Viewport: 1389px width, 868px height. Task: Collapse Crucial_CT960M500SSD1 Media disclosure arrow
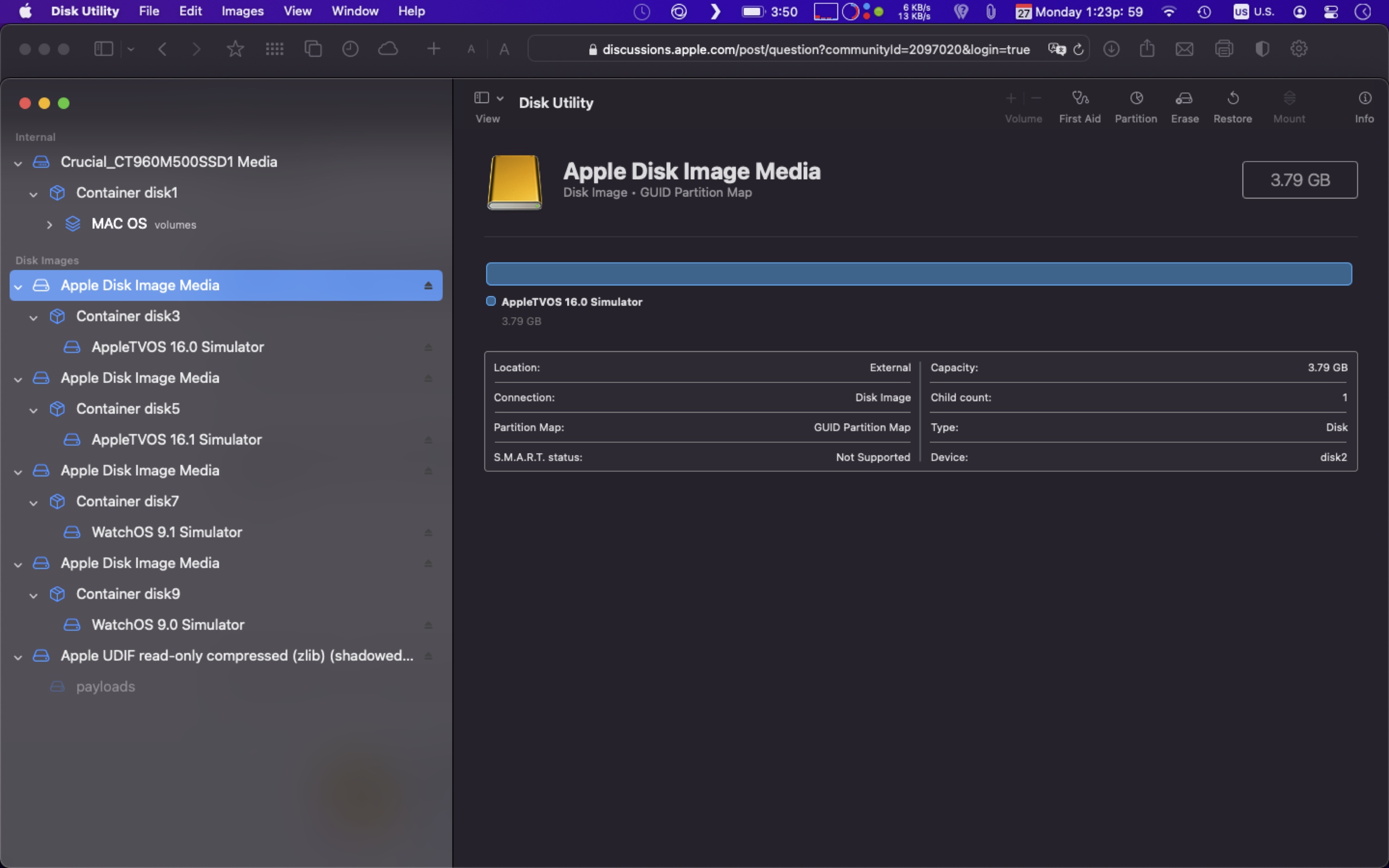(x=19, y=163)
